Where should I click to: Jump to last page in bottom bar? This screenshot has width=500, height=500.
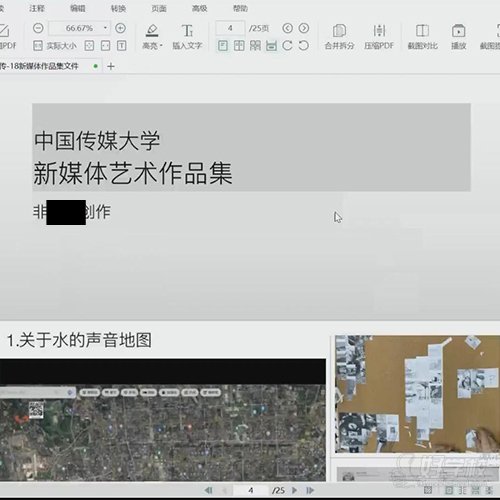coord(310,490)
